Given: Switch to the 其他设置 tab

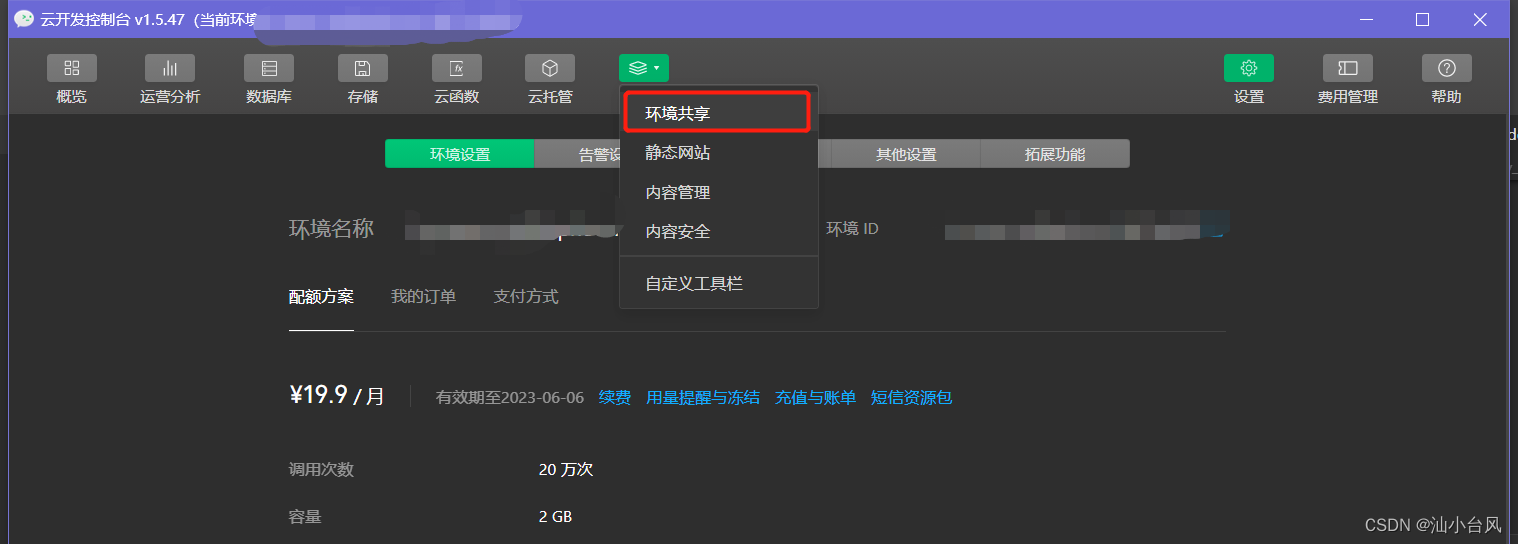Looking at the screenshot, I should [906, 154].
